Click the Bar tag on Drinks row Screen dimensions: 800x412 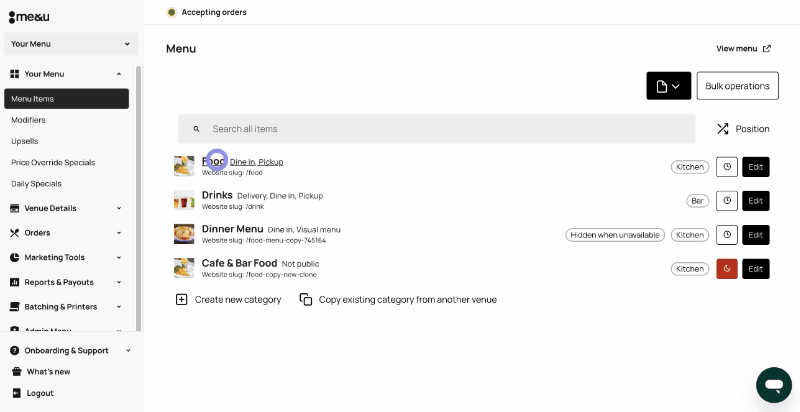pyautogui.click(x=697, y=201)
